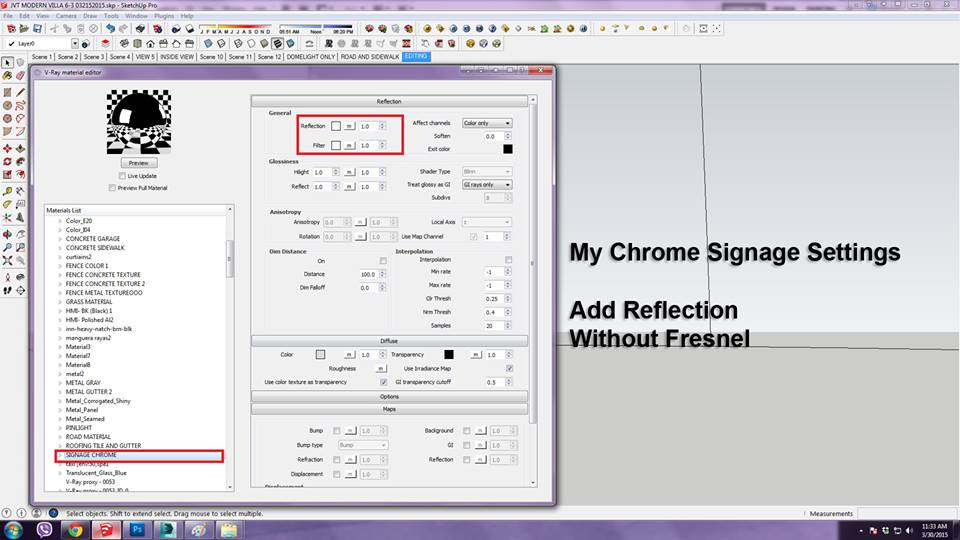This screenshot has height=540, width=960.
Task: Click the Diffuse Transparency color swatch
Action: tap(449, 354)
